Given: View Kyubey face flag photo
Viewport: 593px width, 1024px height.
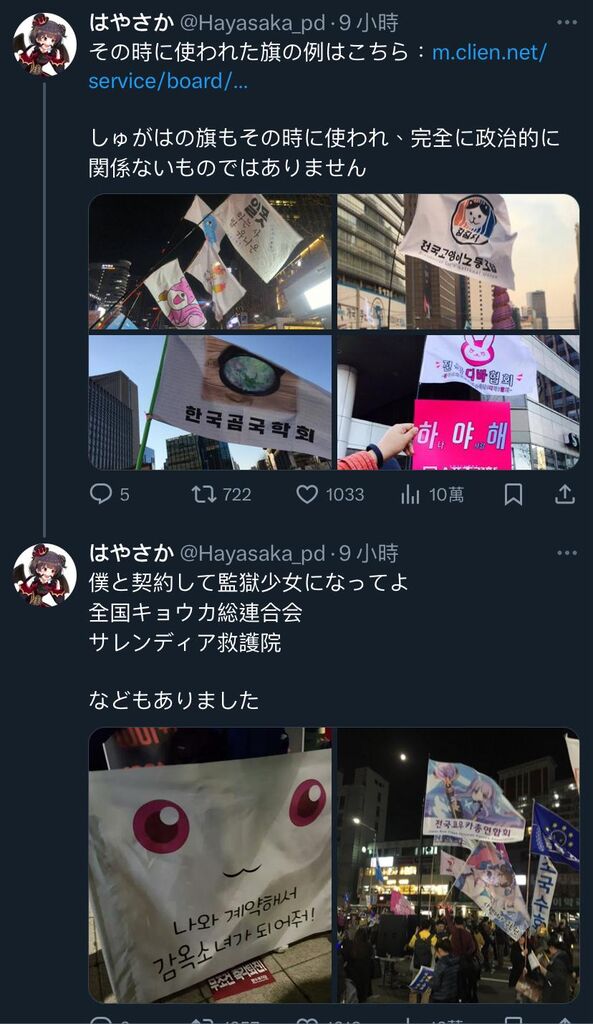Looking at the screenshot, I should point(210,865).
